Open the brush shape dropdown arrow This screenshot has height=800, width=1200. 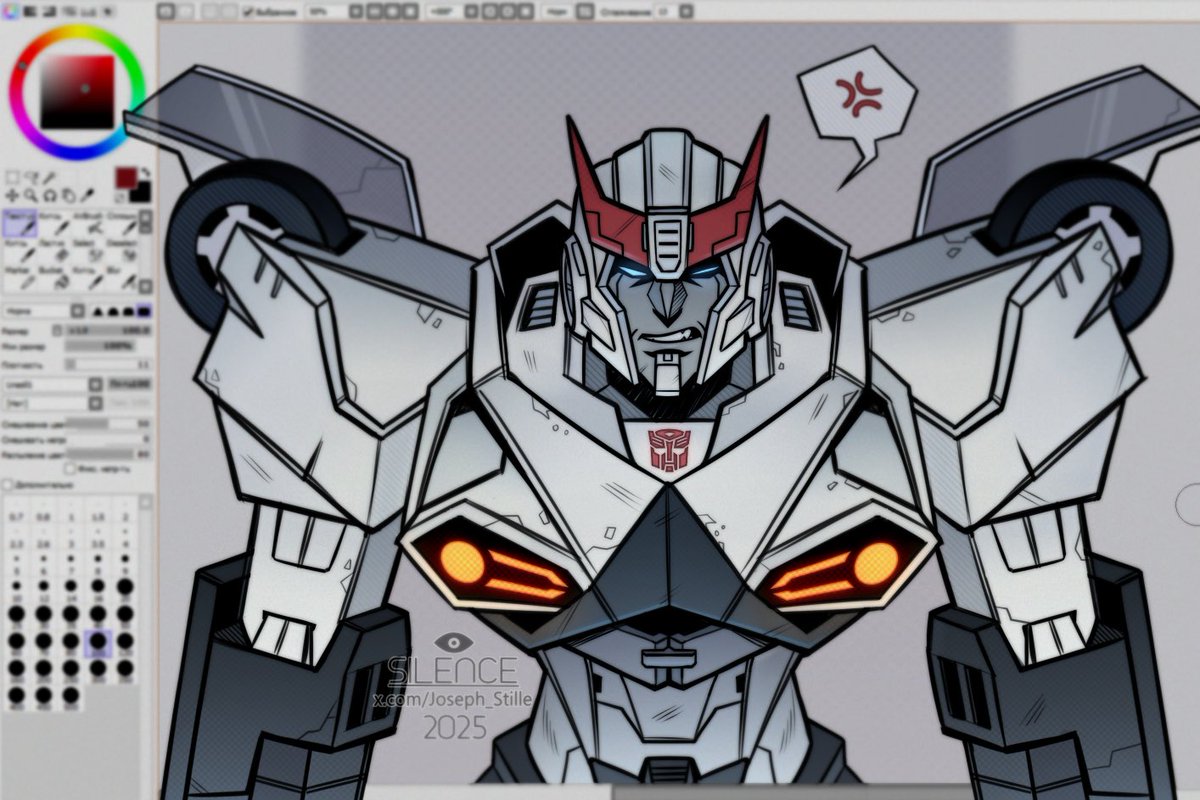95,384
